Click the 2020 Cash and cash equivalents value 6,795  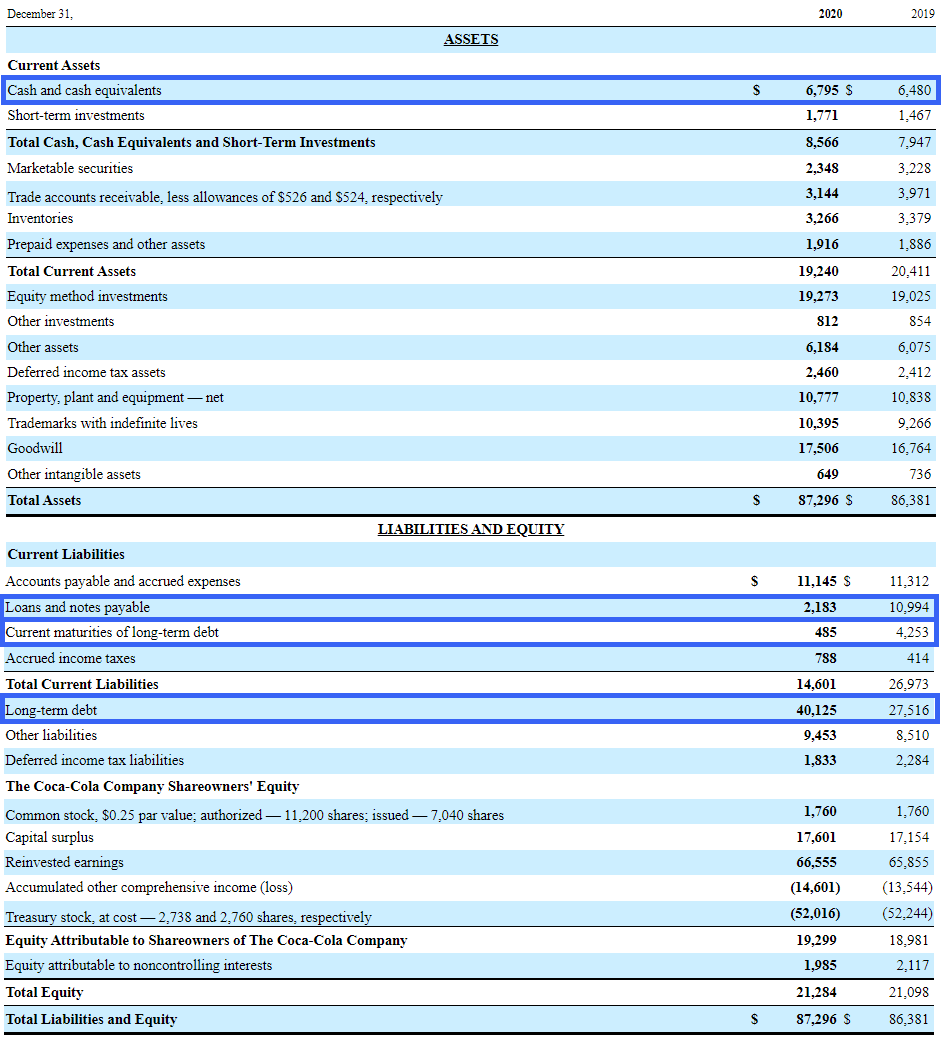(x=822, y=90)
